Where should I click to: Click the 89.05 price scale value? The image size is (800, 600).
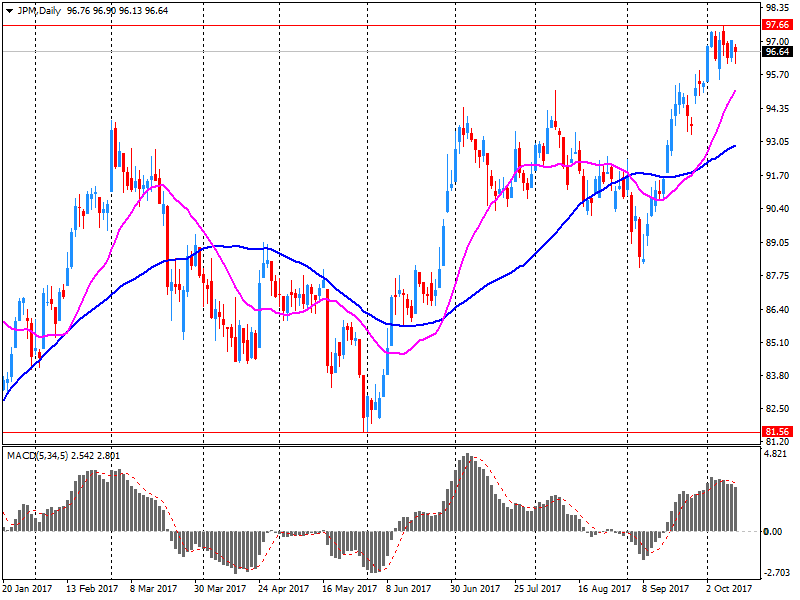(x=778, y=242)
